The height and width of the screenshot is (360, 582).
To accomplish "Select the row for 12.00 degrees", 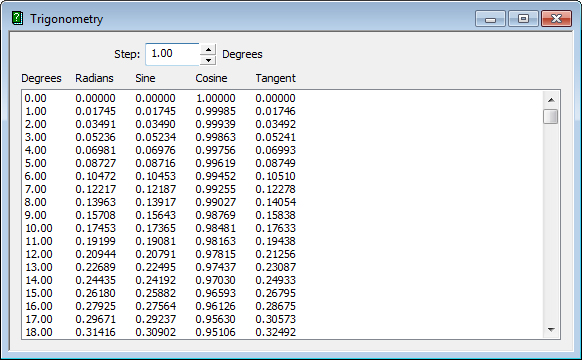I will 282,254.
